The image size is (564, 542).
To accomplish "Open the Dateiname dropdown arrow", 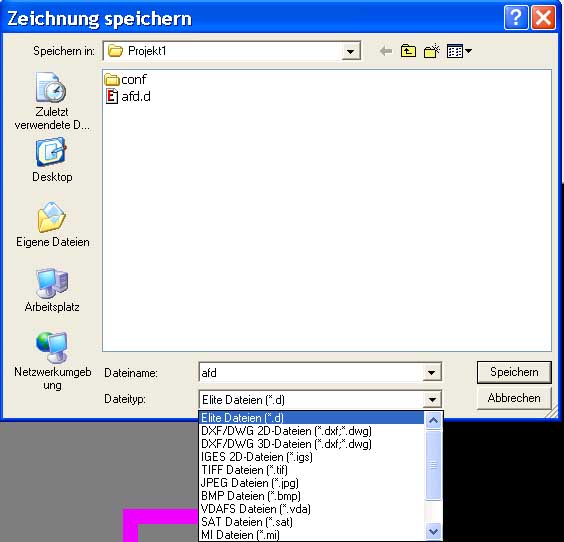I will (432, 372).
